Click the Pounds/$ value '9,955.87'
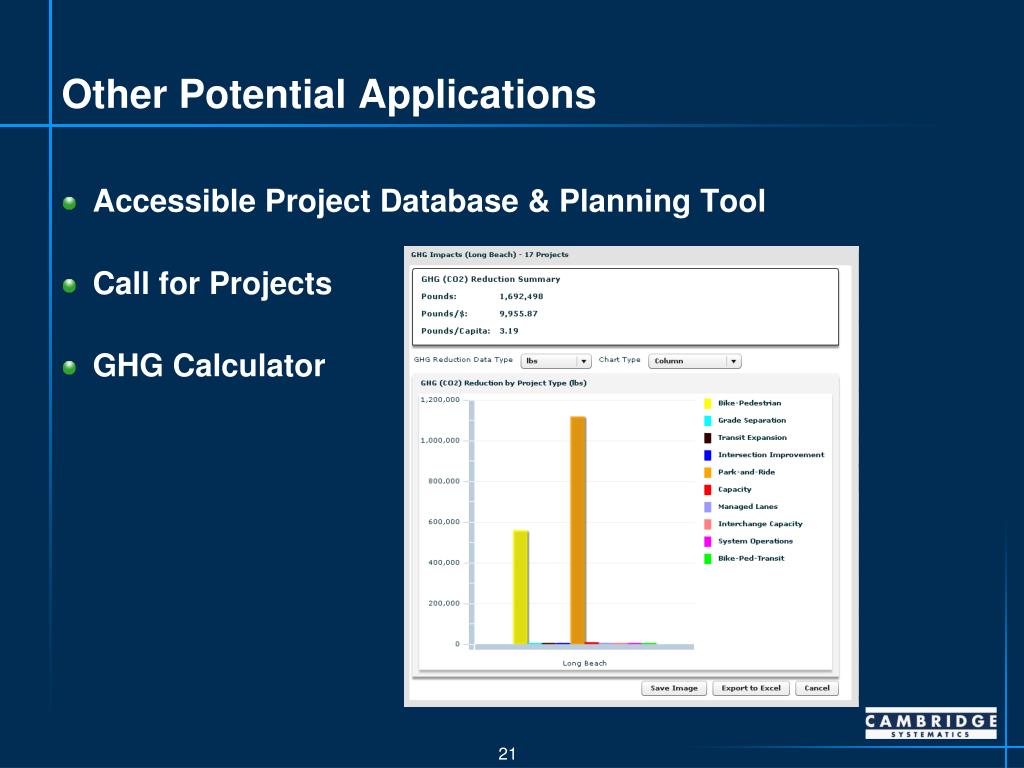The image size is (1024, 768). 519,313
